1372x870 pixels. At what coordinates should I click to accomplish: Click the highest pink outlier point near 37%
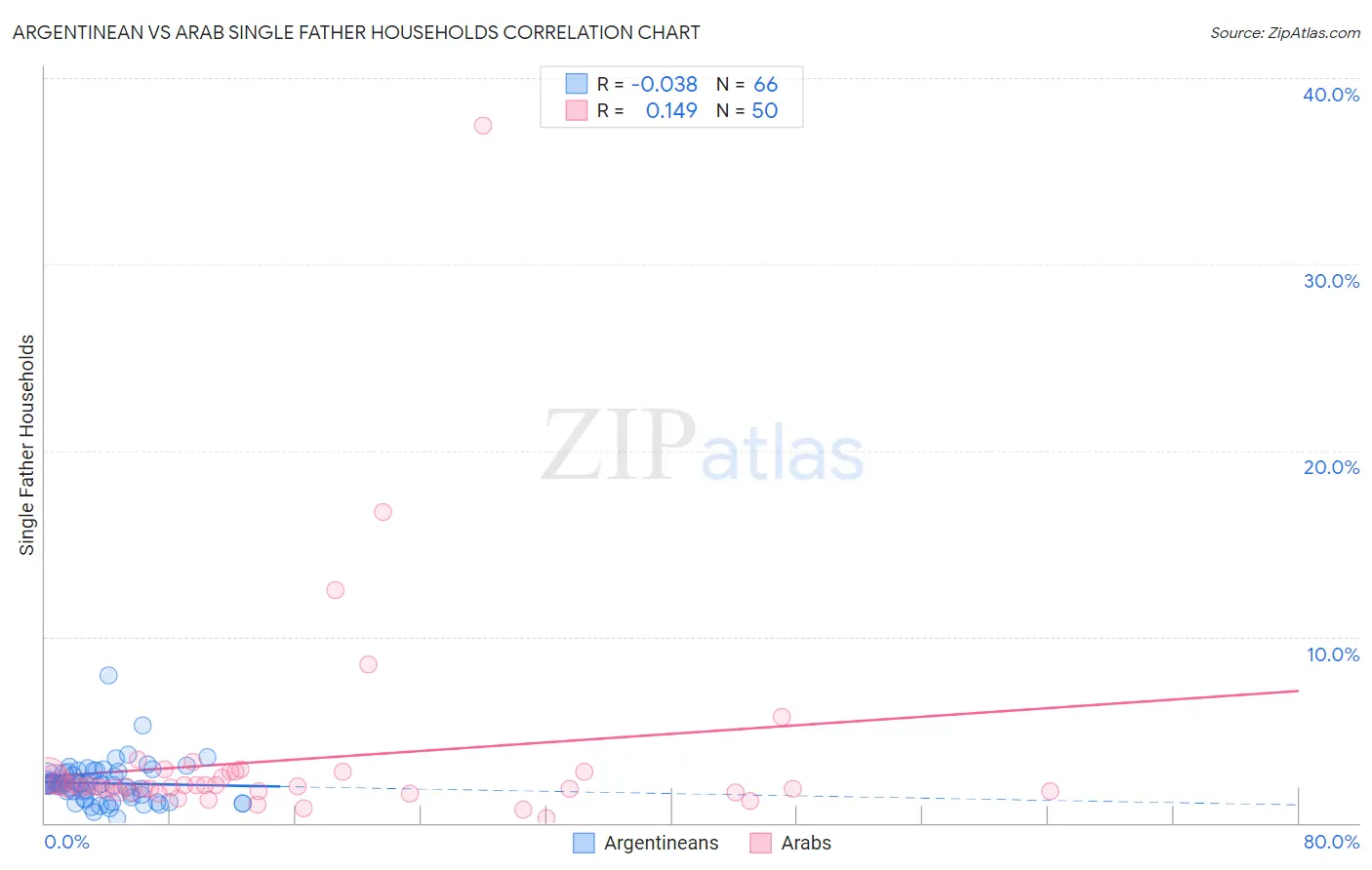[x=483, y=126]
